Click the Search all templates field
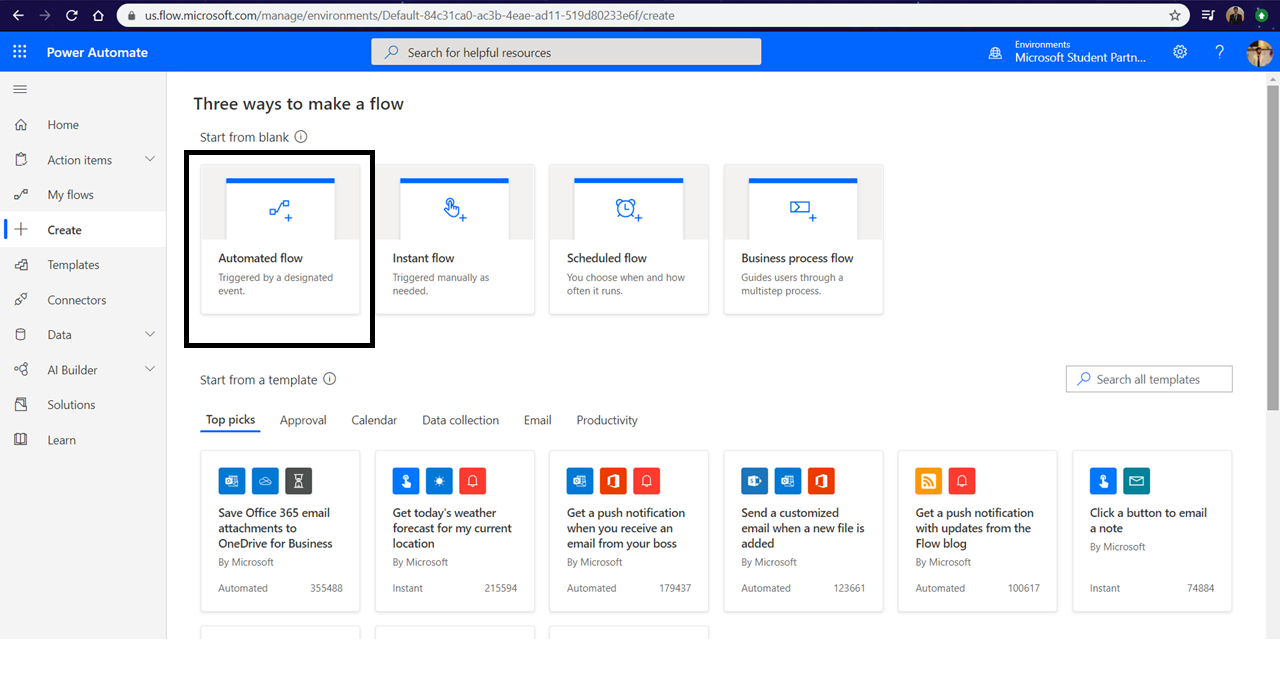 1148,379
